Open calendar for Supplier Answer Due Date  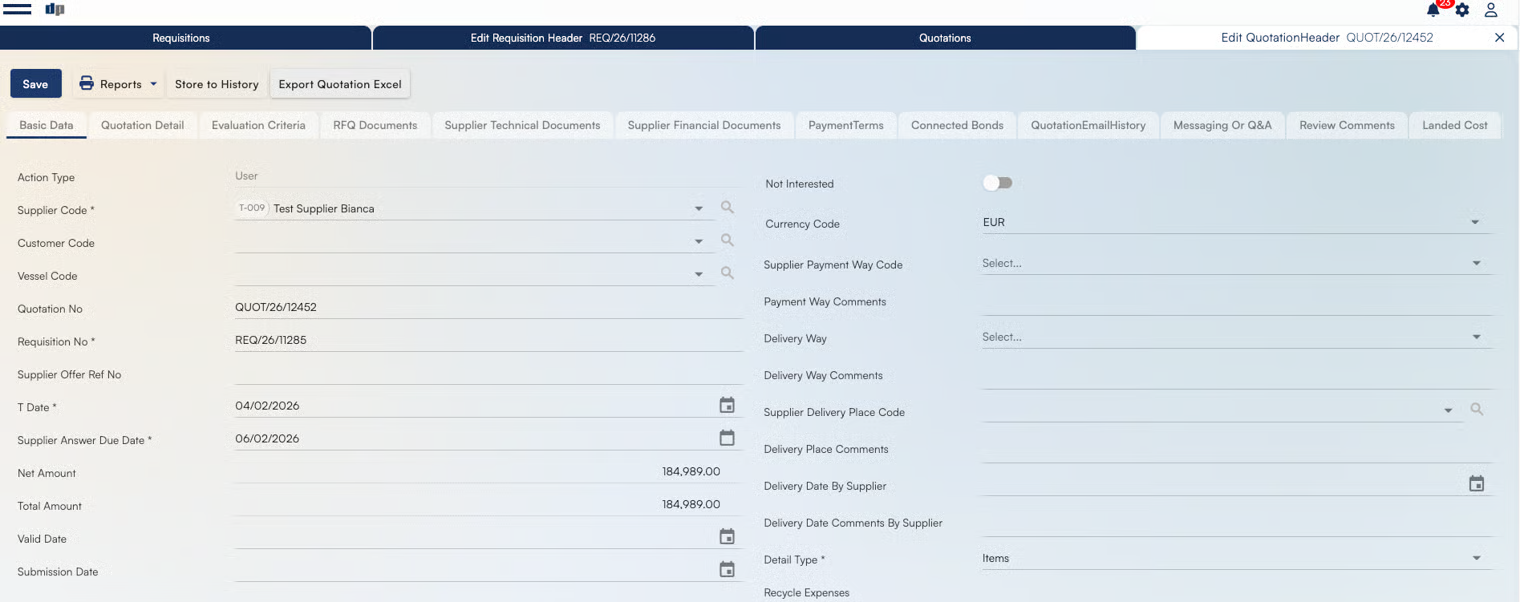click(727, 438)
